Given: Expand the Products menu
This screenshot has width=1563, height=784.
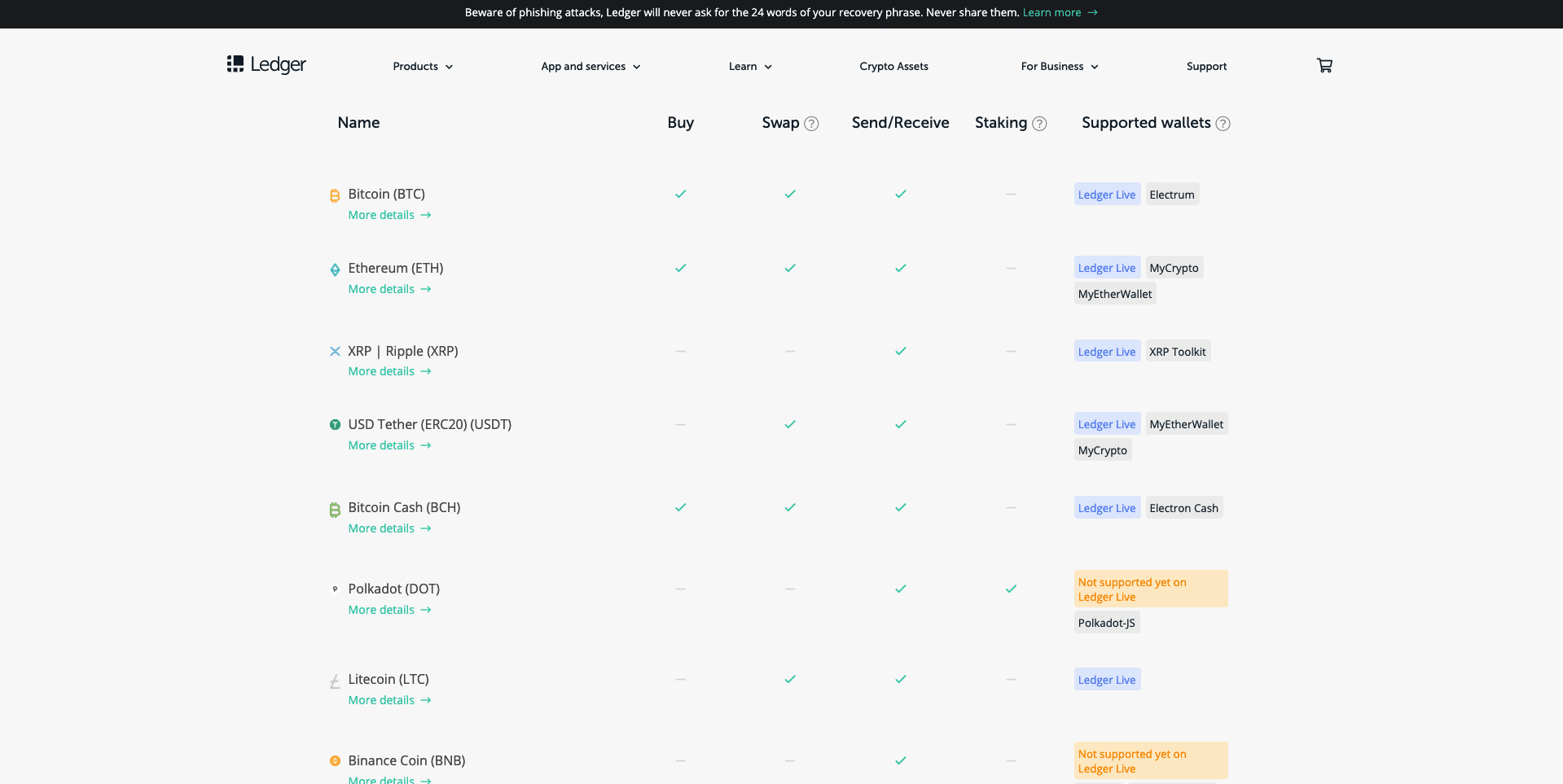Looking at the screenshot, I should pos(423,67).
